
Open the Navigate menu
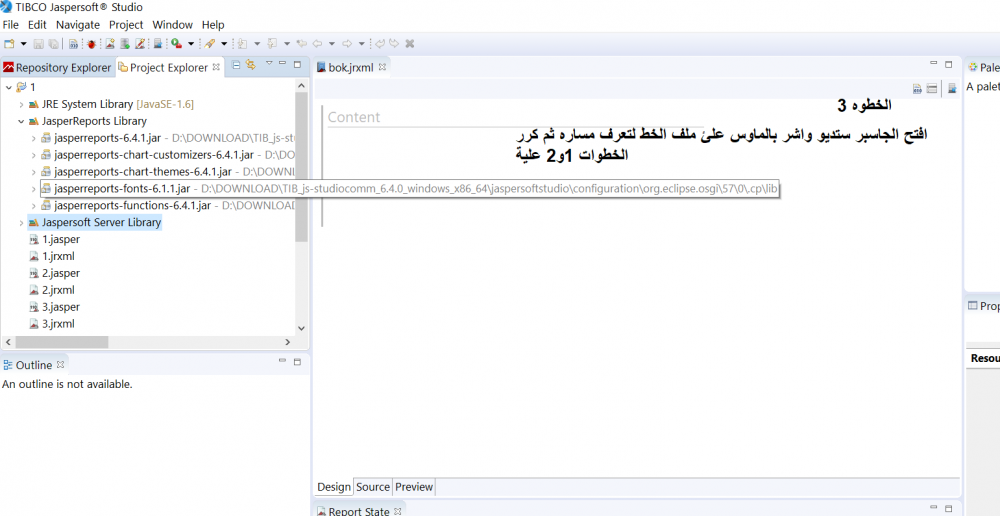click(77, 24)
